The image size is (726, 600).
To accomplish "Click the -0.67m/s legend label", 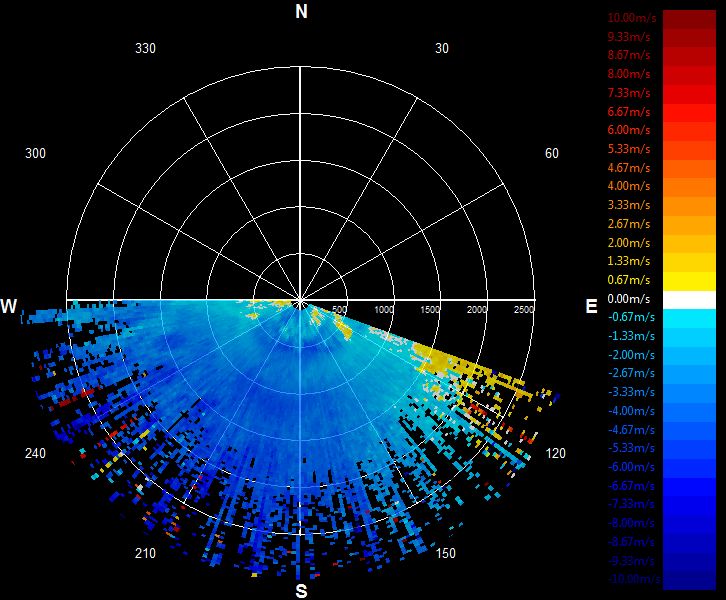I will 631,317.
